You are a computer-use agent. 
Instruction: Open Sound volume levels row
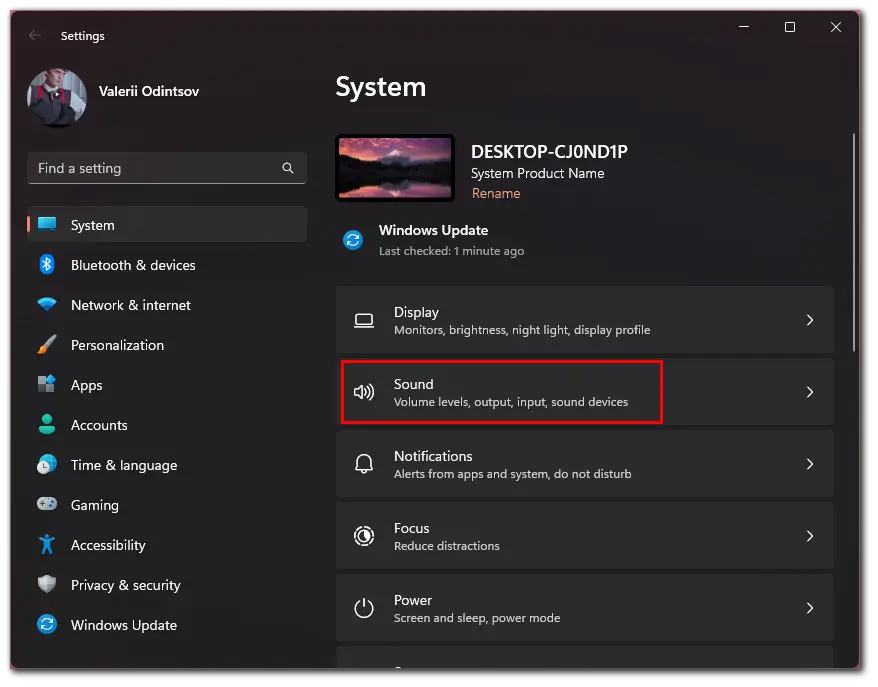585,392
